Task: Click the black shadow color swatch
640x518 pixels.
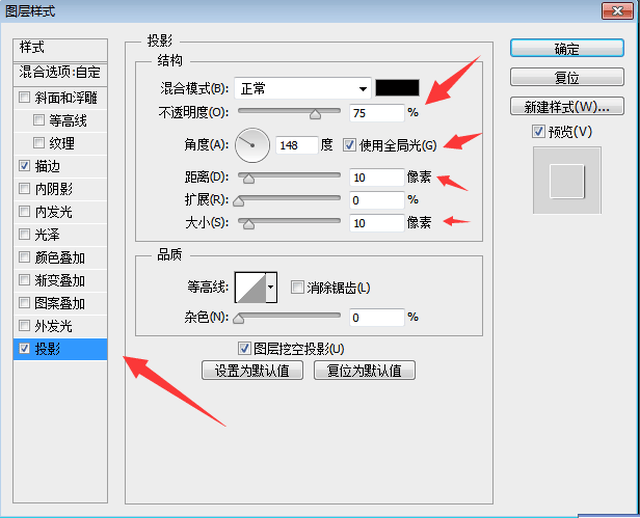Action: 397,88
